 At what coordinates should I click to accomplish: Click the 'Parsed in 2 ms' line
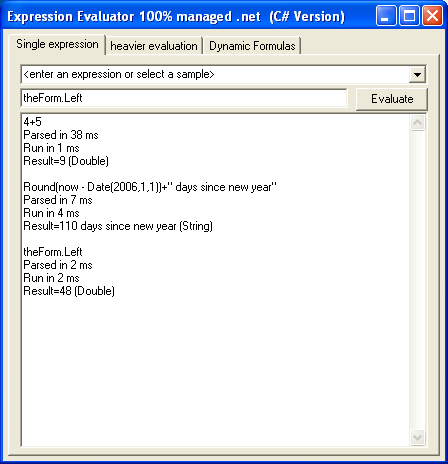point(58,265)
